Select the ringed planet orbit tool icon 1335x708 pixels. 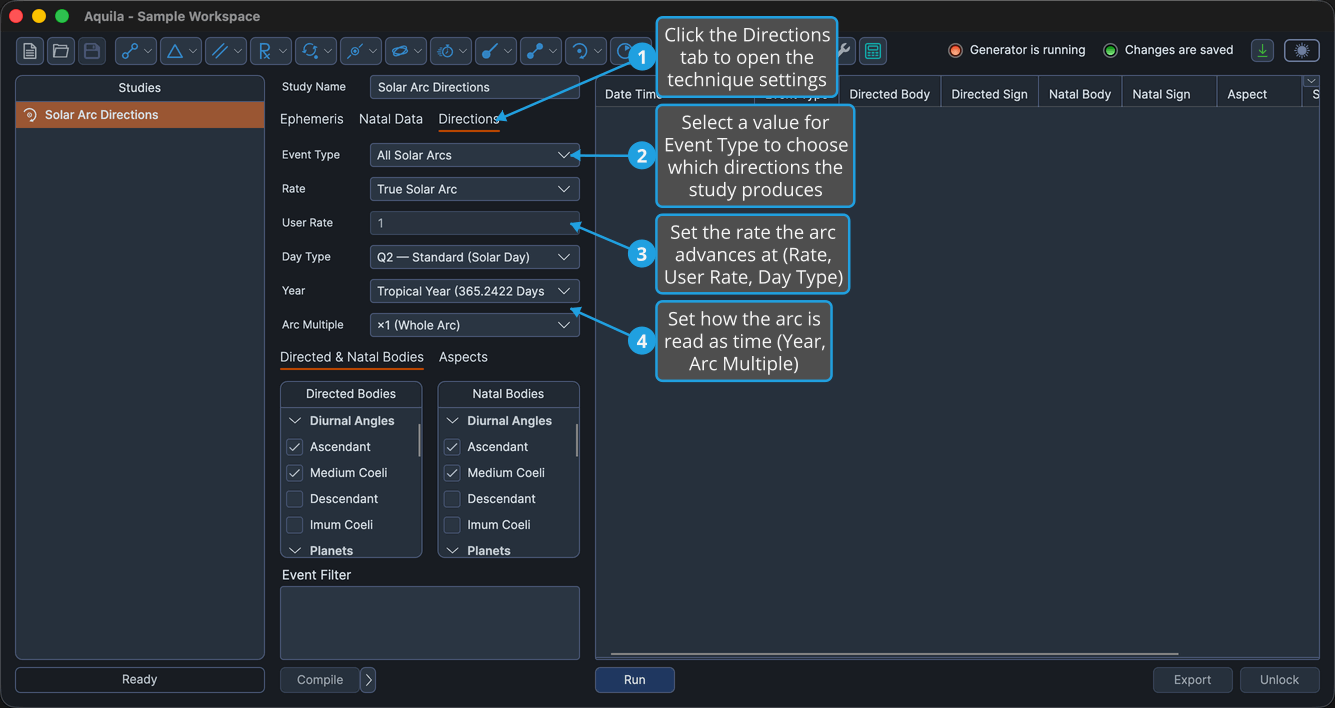click(x=399, y=51)
